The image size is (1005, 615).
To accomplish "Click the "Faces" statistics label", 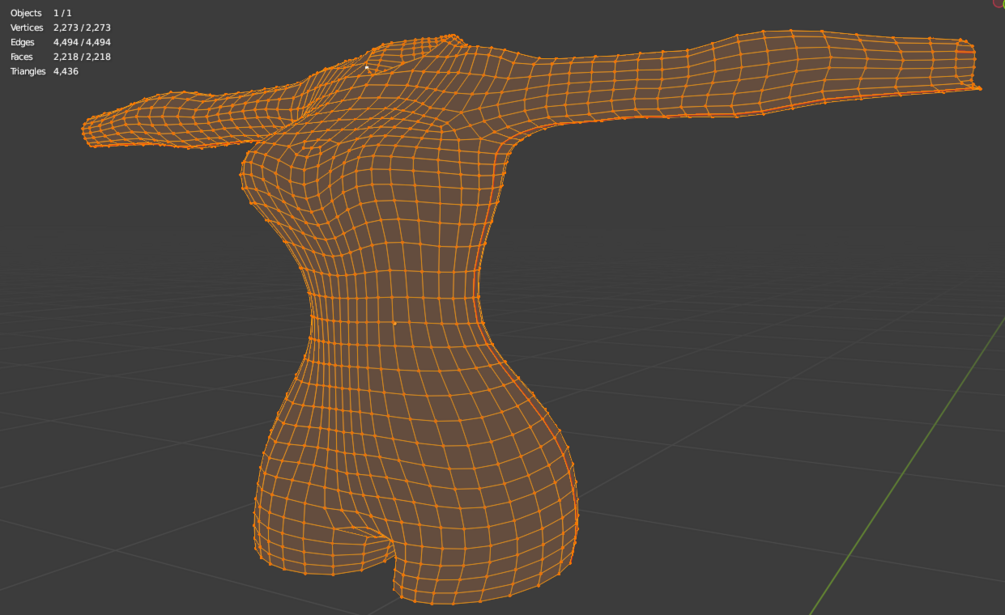I will pyautogui.click(x=22, y=57).
